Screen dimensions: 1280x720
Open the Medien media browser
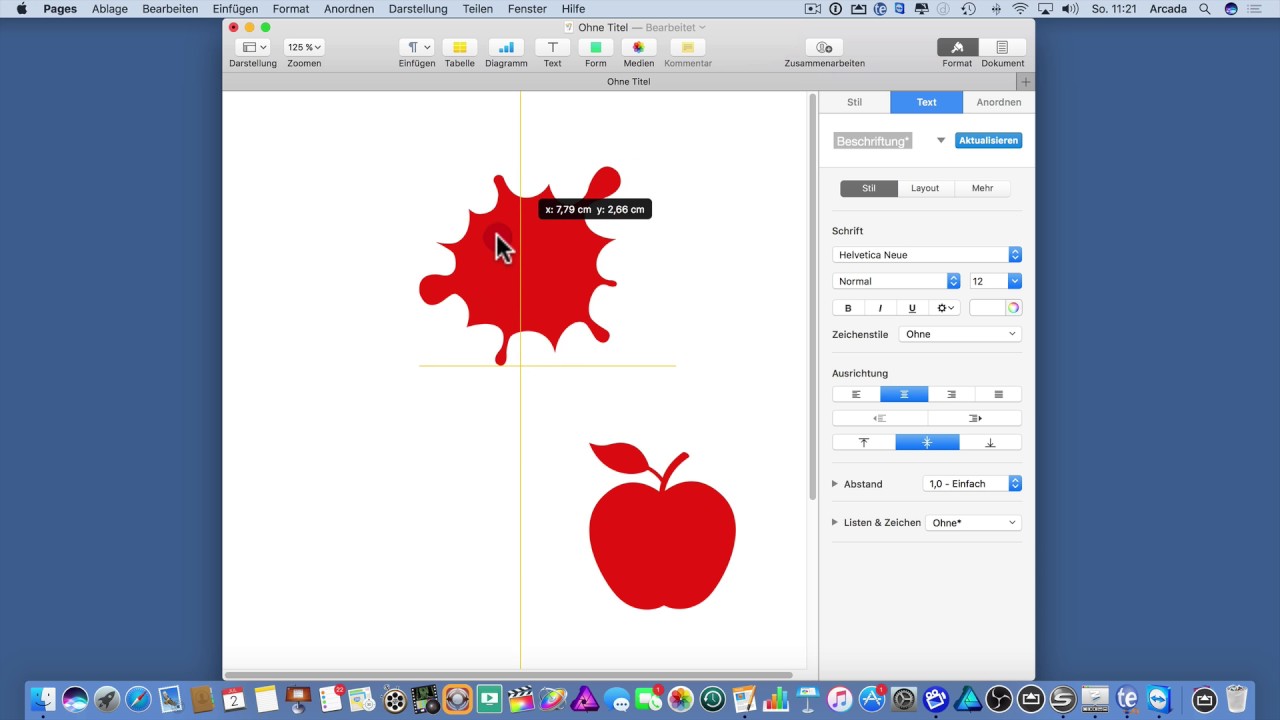[x=638, y=47]
